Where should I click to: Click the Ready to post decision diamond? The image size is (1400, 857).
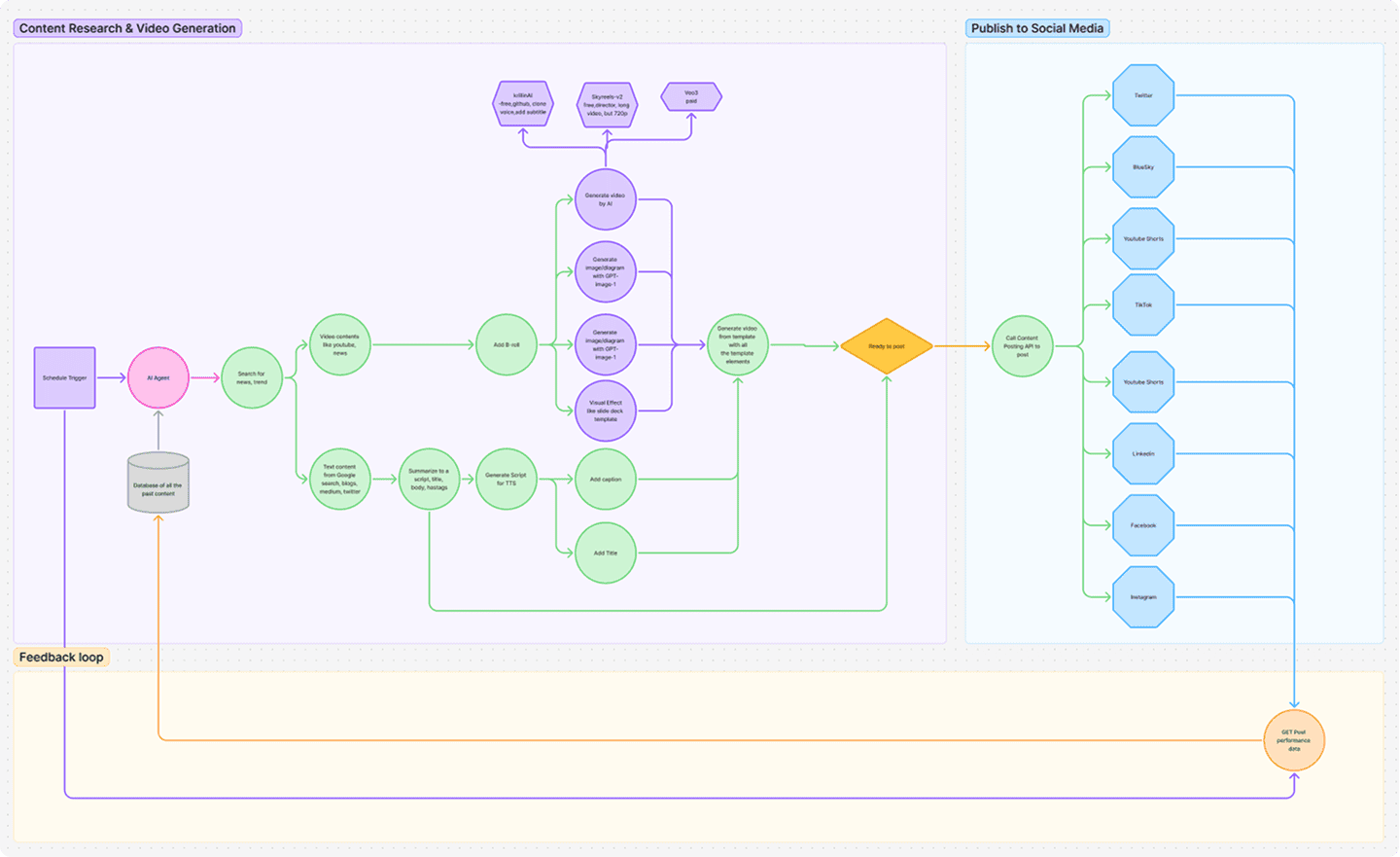[x=886, y=344]
